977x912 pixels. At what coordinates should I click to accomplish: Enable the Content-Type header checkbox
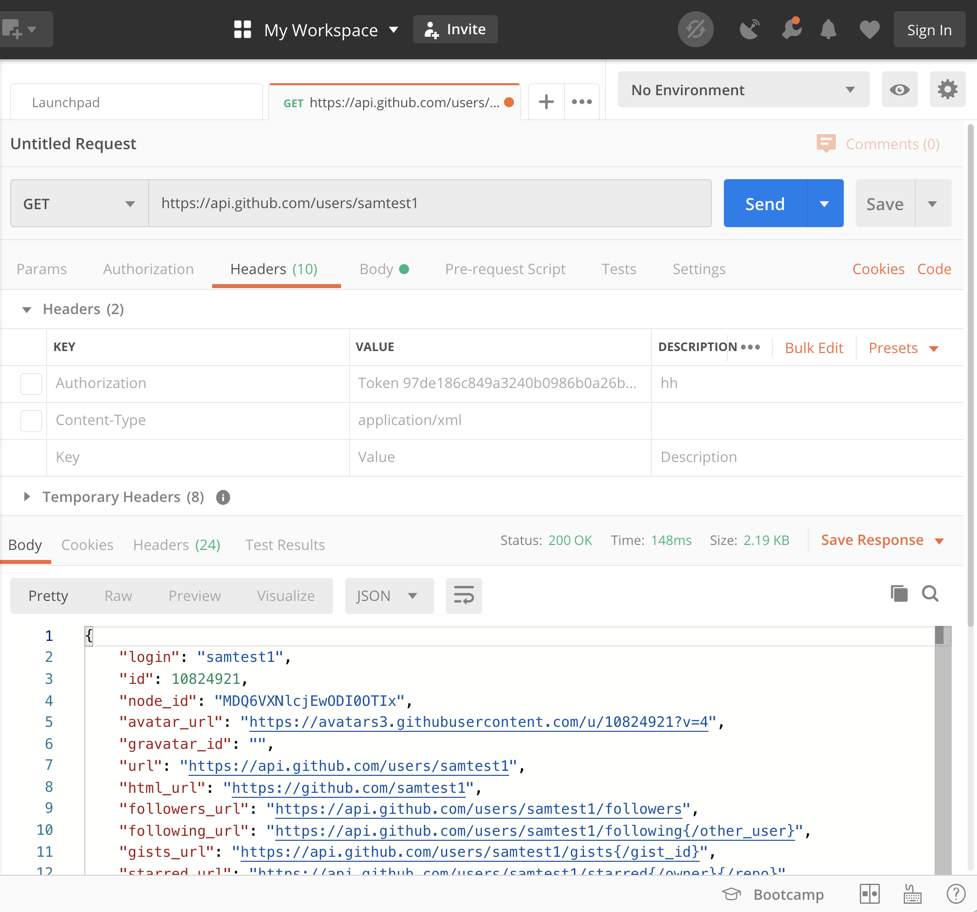coord(31,420)
